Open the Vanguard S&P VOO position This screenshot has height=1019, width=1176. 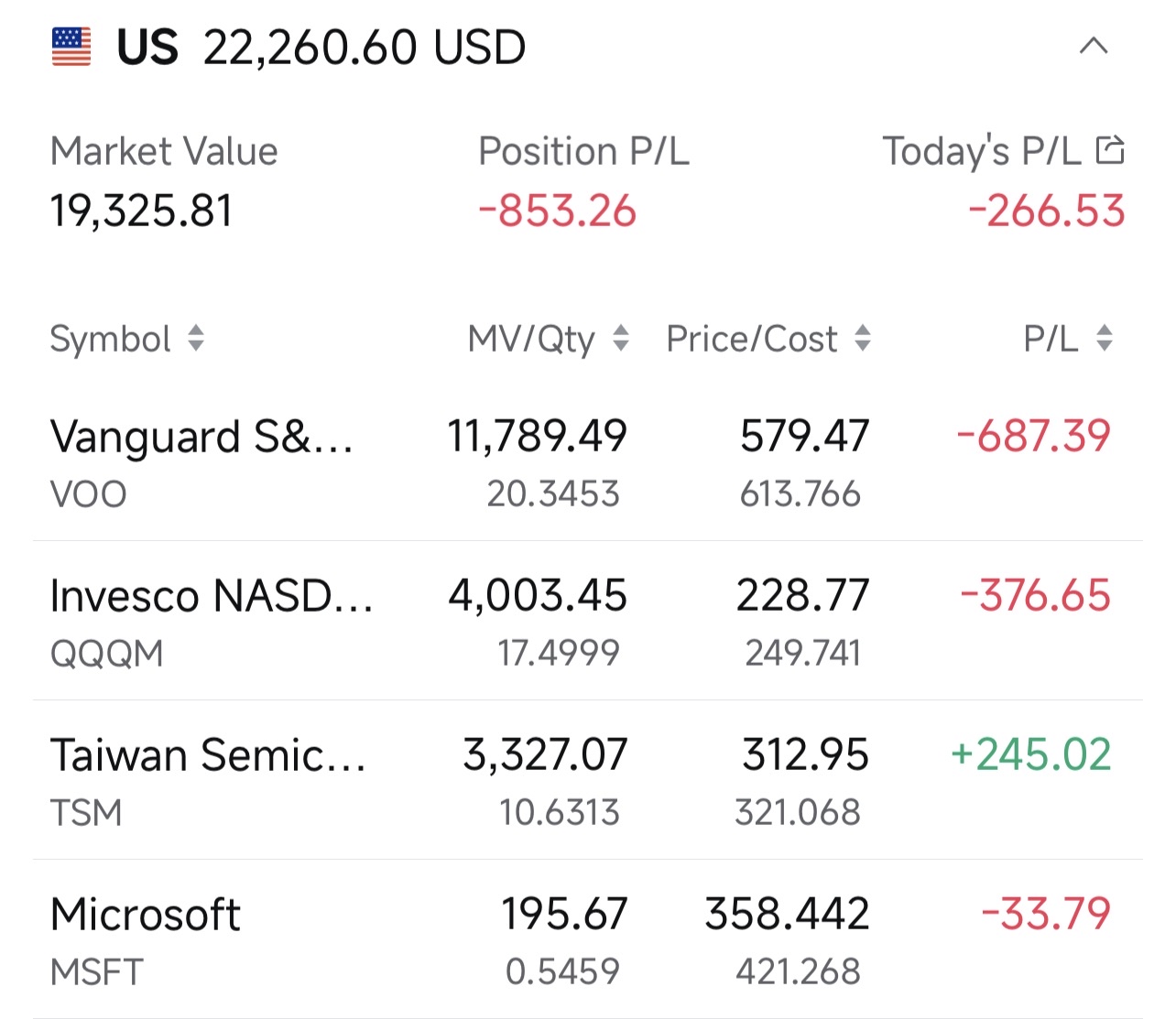[587, 461]
